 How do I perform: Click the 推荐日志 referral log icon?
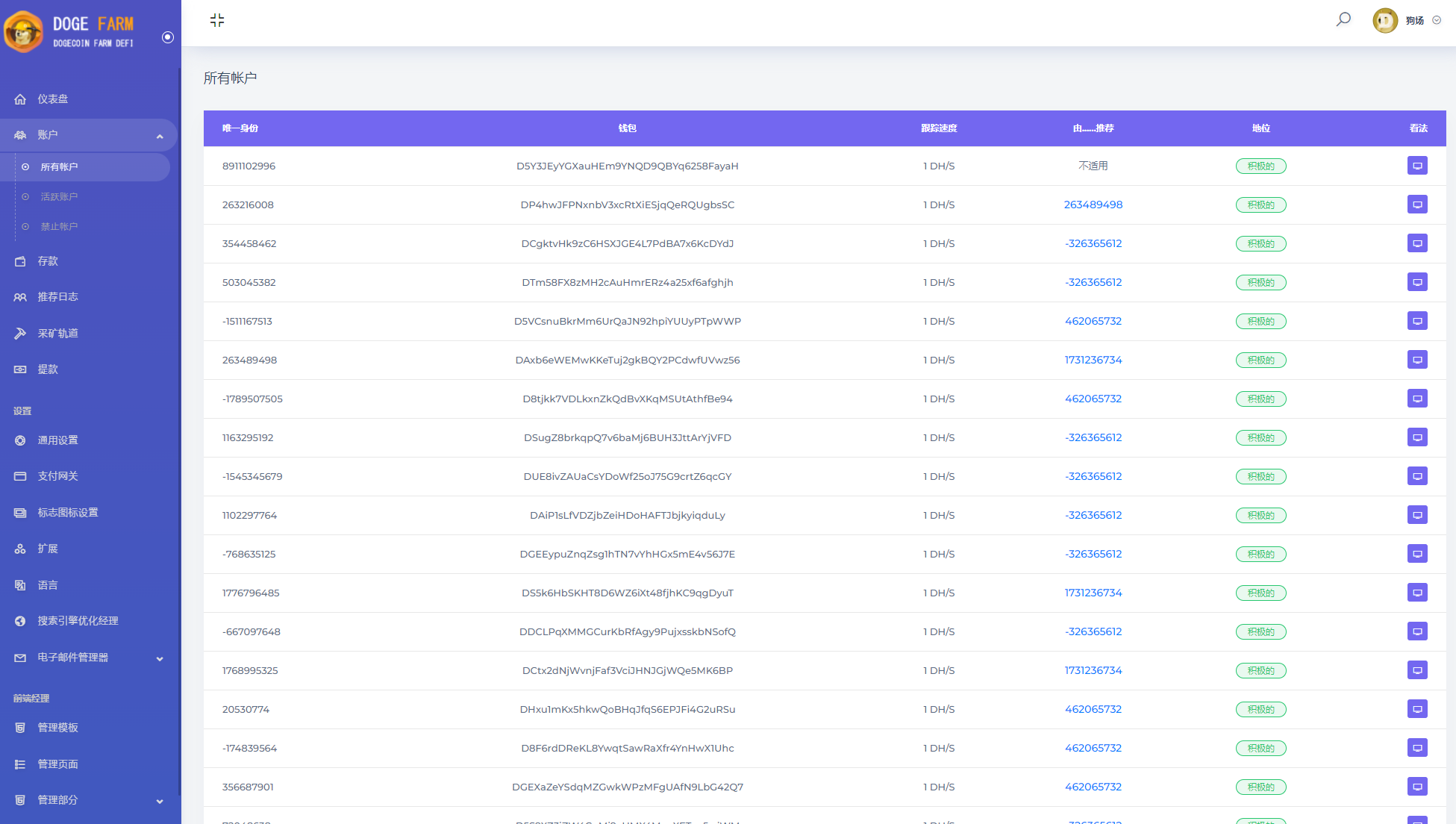click(x=19, y=297)
